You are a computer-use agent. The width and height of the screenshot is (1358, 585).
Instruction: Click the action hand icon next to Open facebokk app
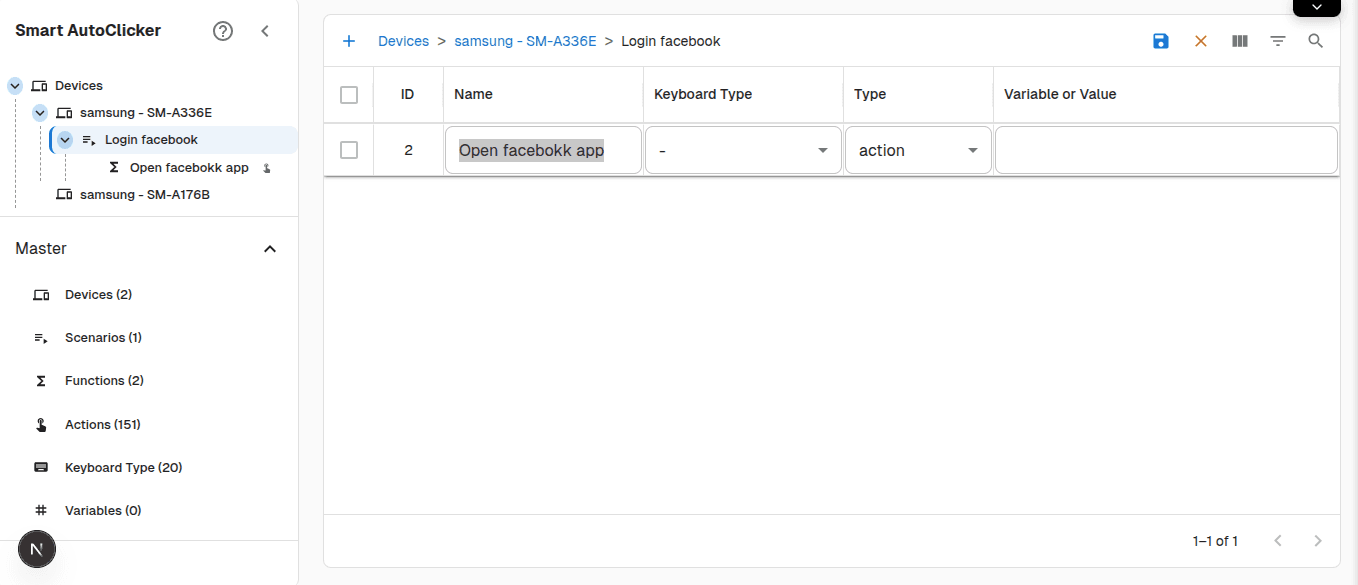(265, 167)
